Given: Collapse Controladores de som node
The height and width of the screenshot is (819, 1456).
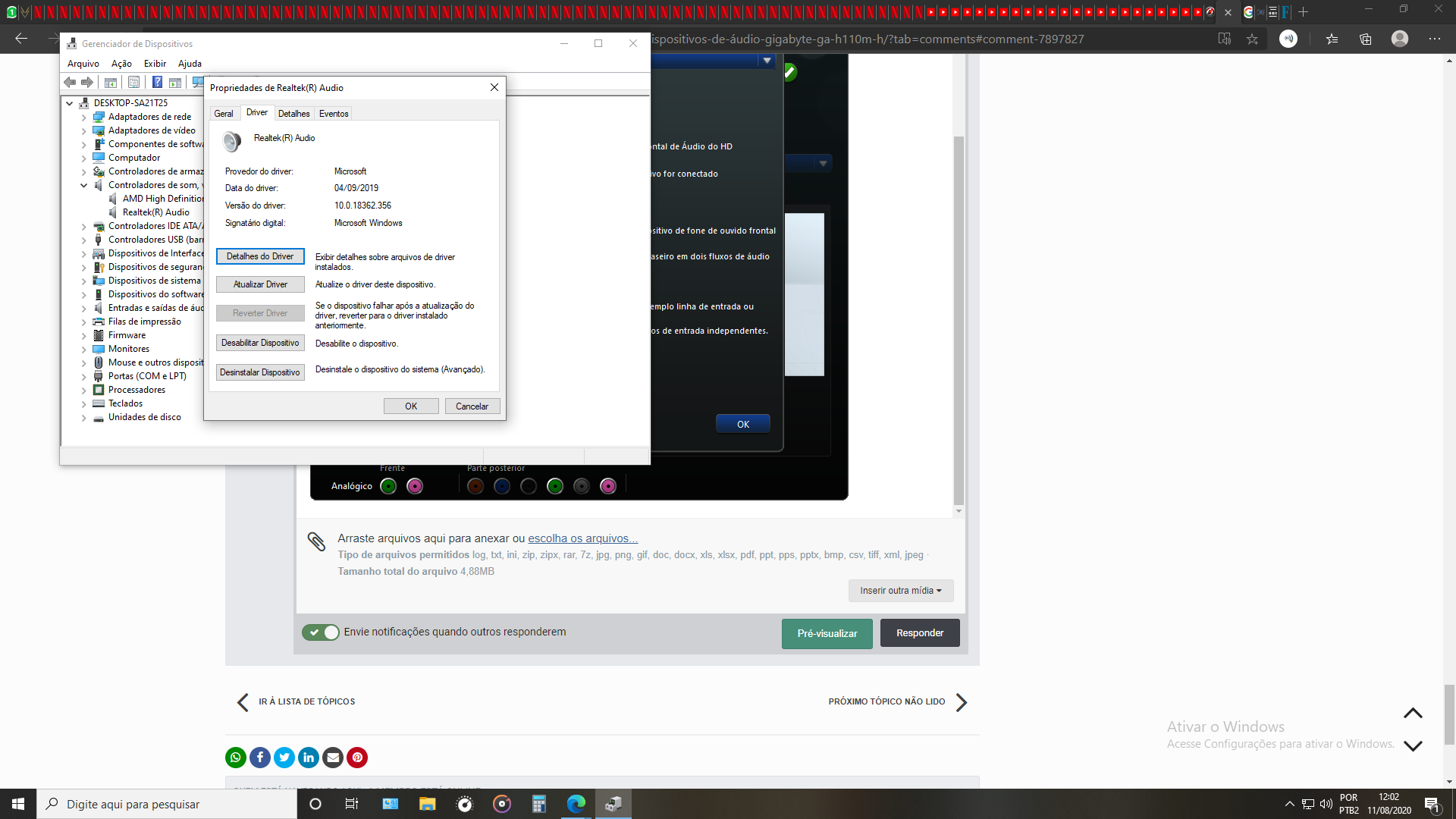Looking at the screenshot, I should [84, 185].
